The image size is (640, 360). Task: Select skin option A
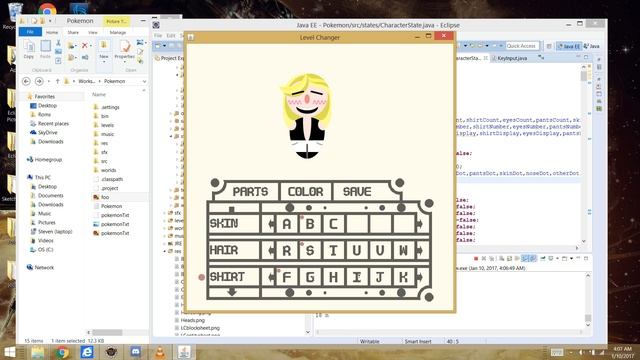(x=287, y=224)
